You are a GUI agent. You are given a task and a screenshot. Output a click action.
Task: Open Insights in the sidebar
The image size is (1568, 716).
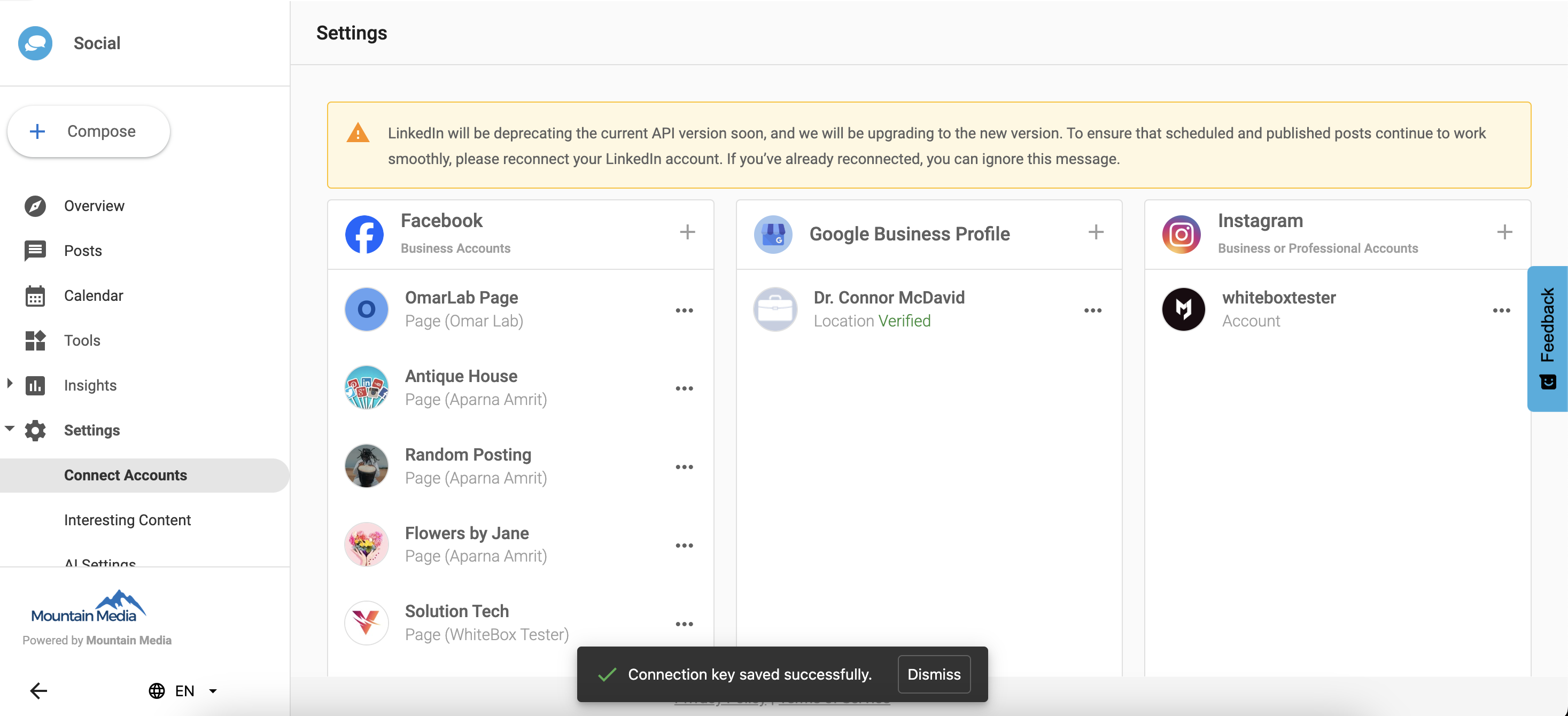[90, 385]
